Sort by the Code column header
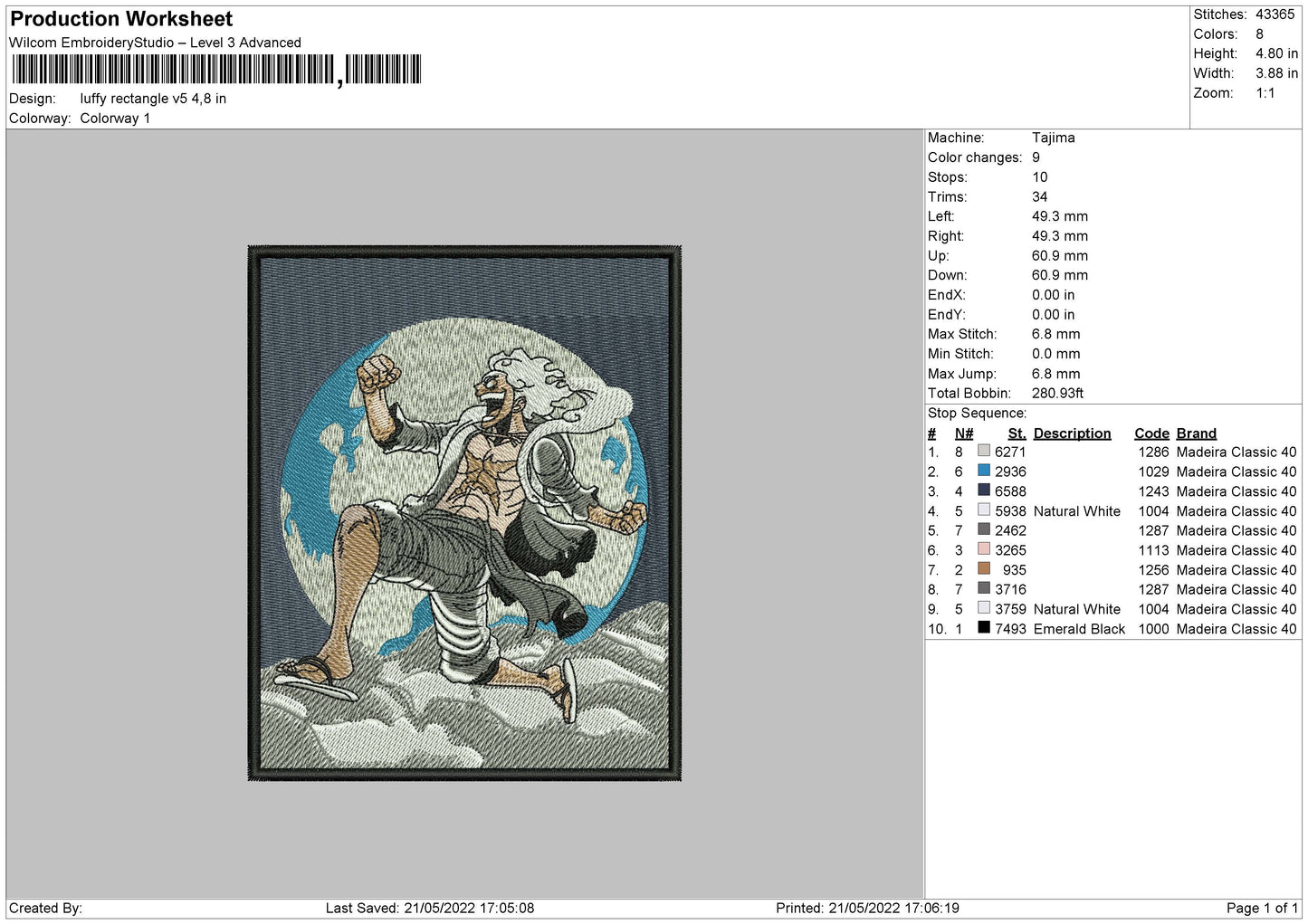This screenshot has width=1308, height=924. point(1150,433)
